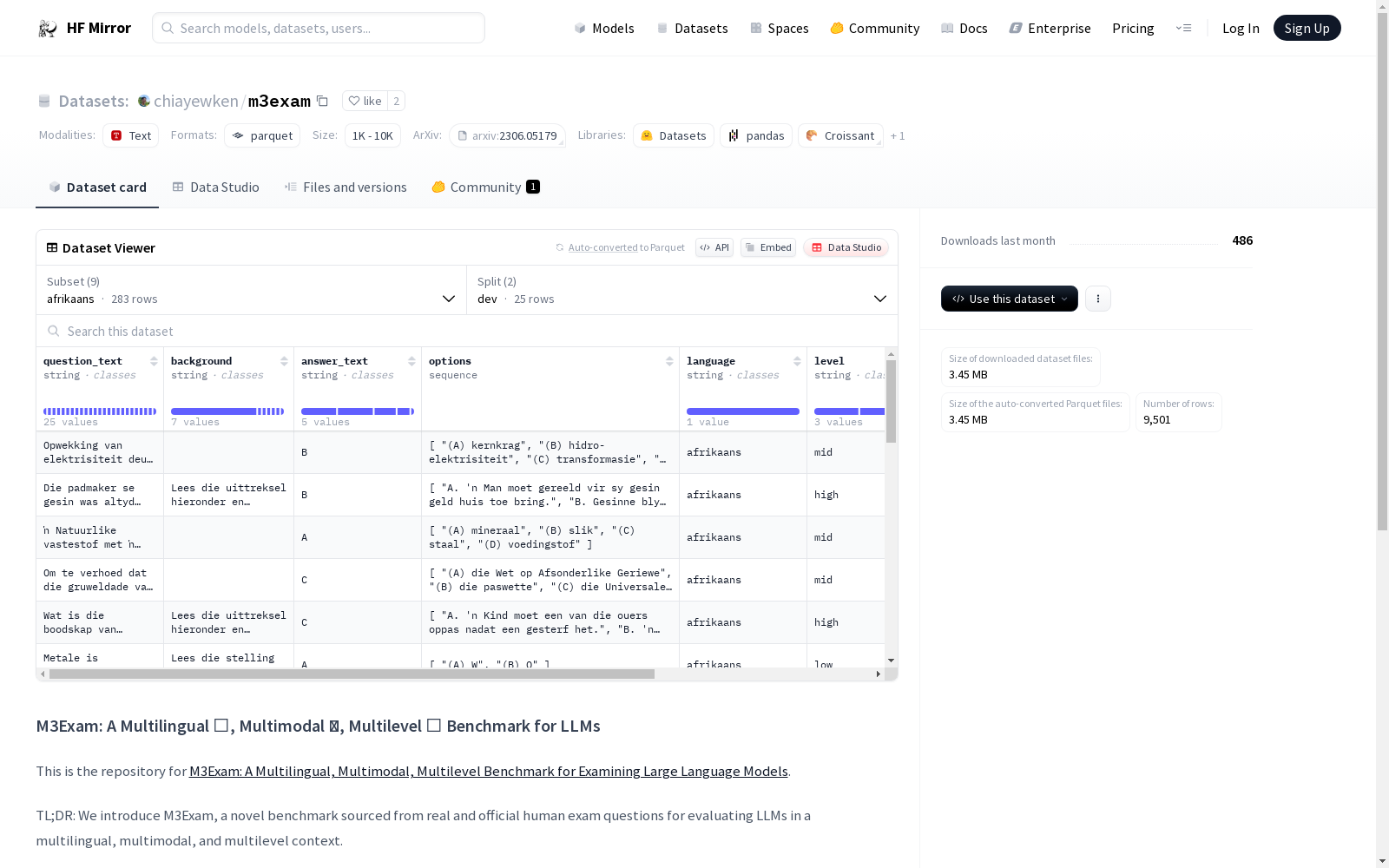1389x868 pixels.
Task: Open the more navigation menu icon
Action: tap(1183, 28)
